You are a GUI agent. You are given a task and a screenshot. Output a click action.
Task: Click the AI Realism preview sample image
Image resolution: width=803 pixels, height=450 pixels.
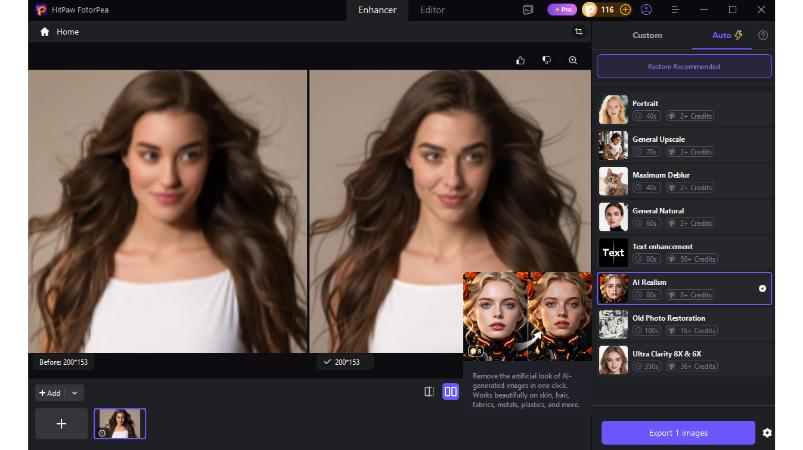pos(527,316)
